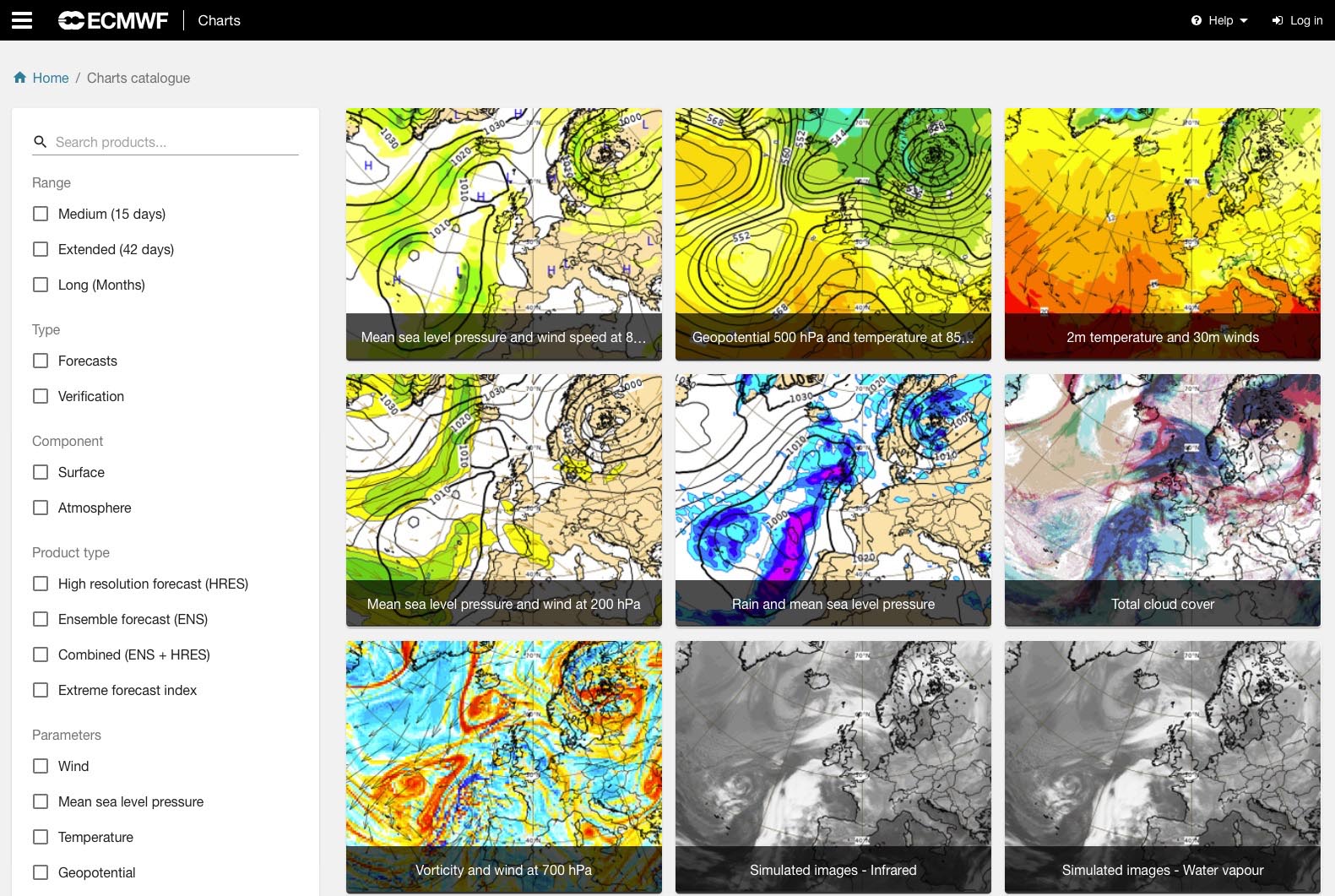Open the Help dropdown menu
Screen dimensions: 1335x896
coord(1220,20)
